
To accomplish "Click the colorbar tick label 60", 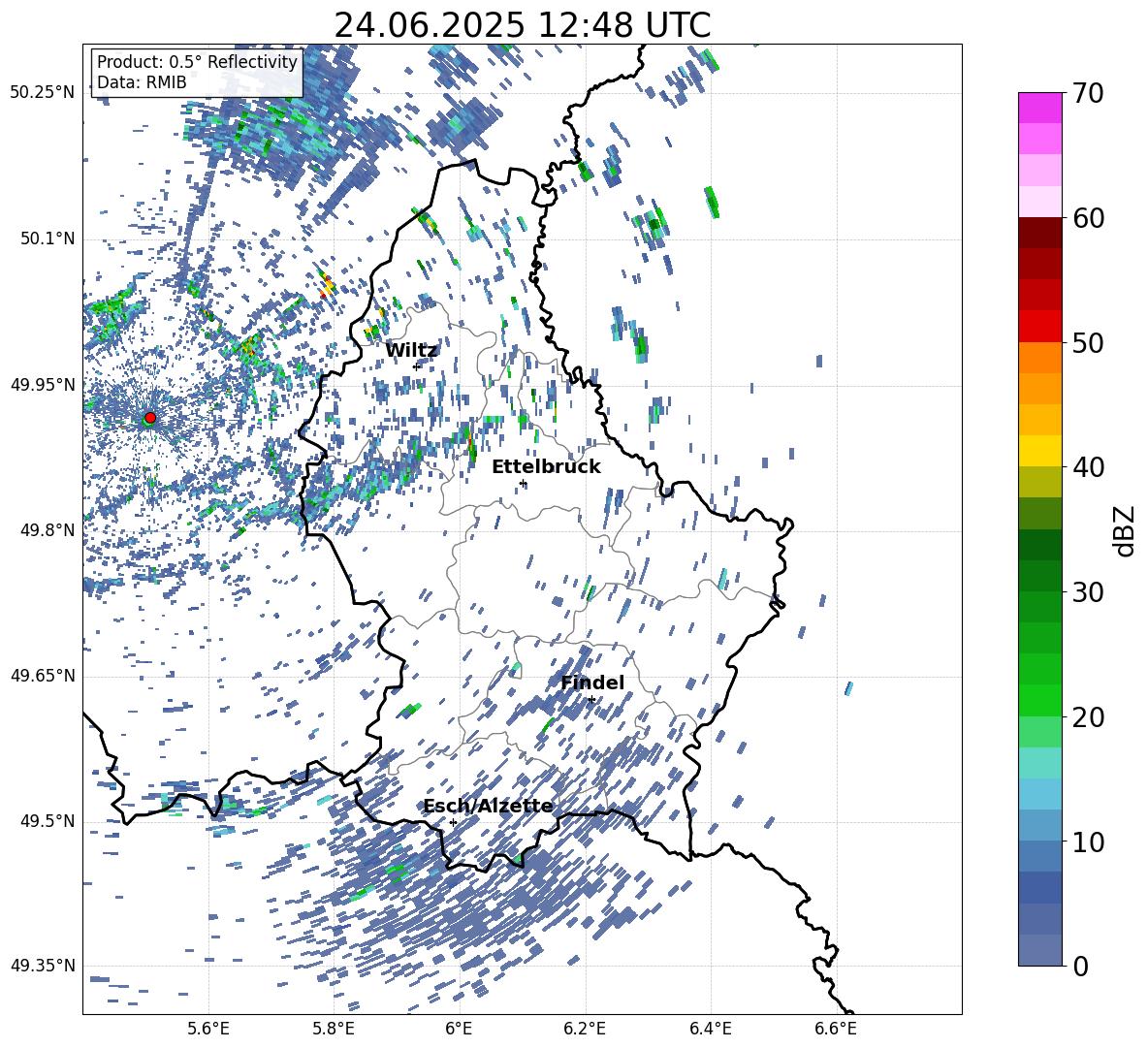I will (x=1088, y=218).
